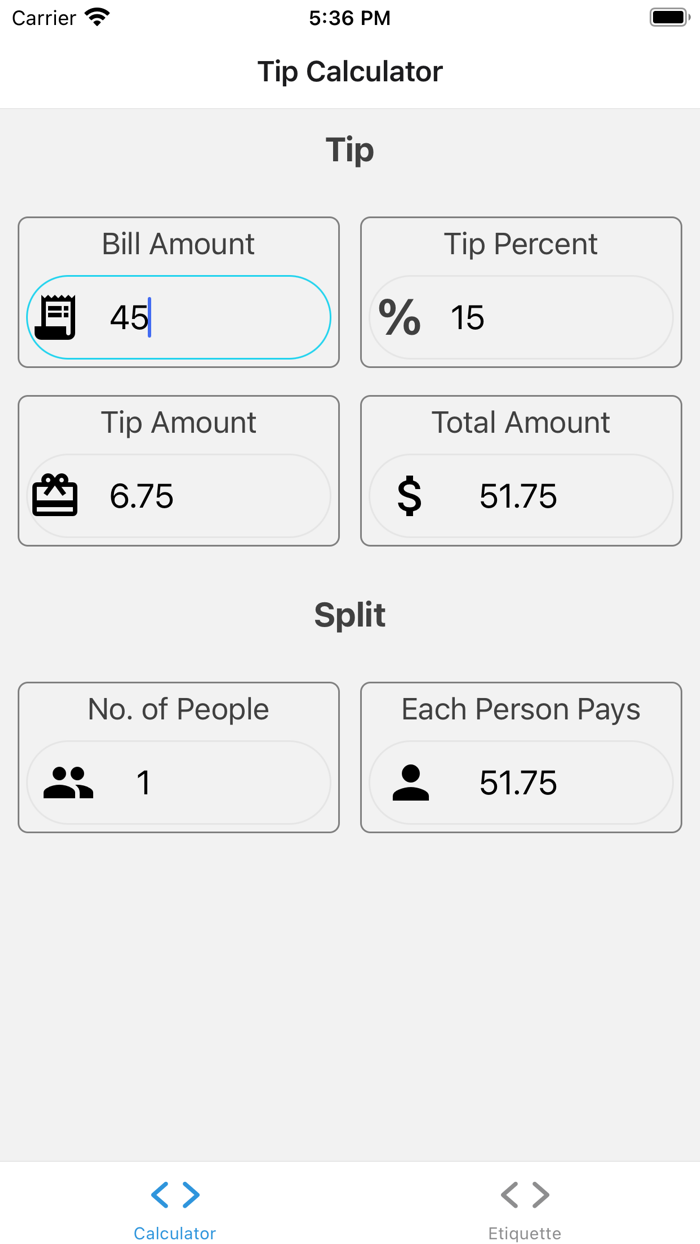This screenshot has height=1244, width=700.
Task: Click the No. of People input field
Action: click(x=178, y=783)
